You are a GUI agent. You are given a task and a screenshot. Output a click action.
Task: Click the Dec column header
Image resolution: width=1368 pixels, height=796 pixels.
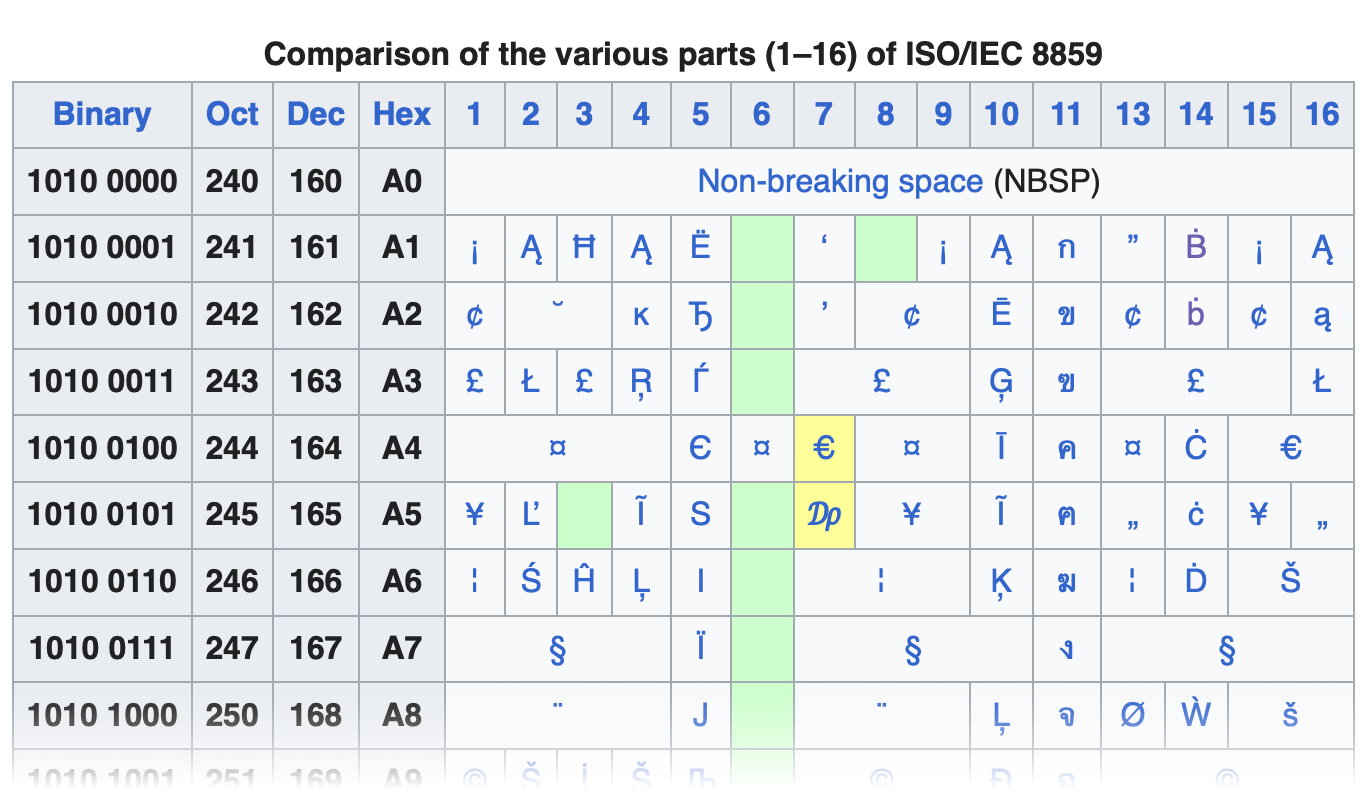click(315, 114)
